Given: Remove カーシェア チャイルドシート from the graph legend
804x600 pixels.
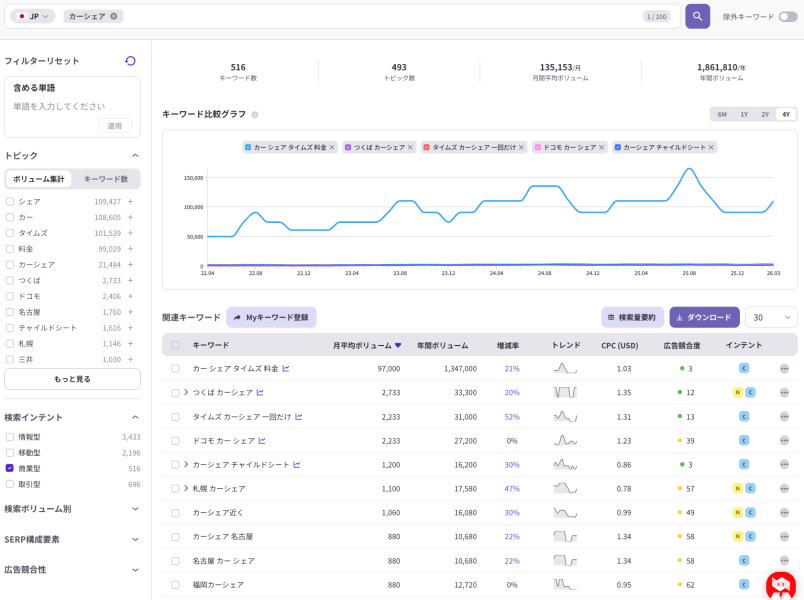Looking at the screenshot, I should 711,148.
